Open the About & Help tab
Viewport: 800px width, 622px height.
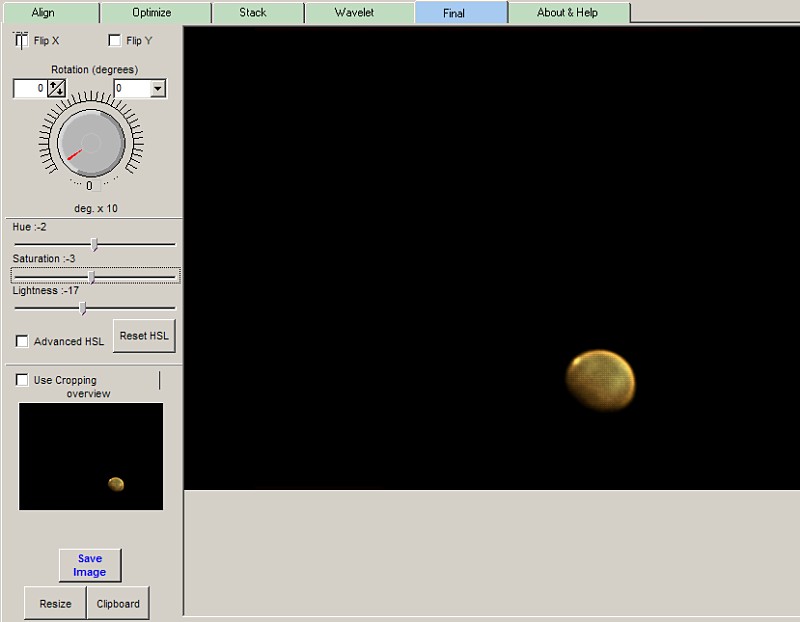569,13
